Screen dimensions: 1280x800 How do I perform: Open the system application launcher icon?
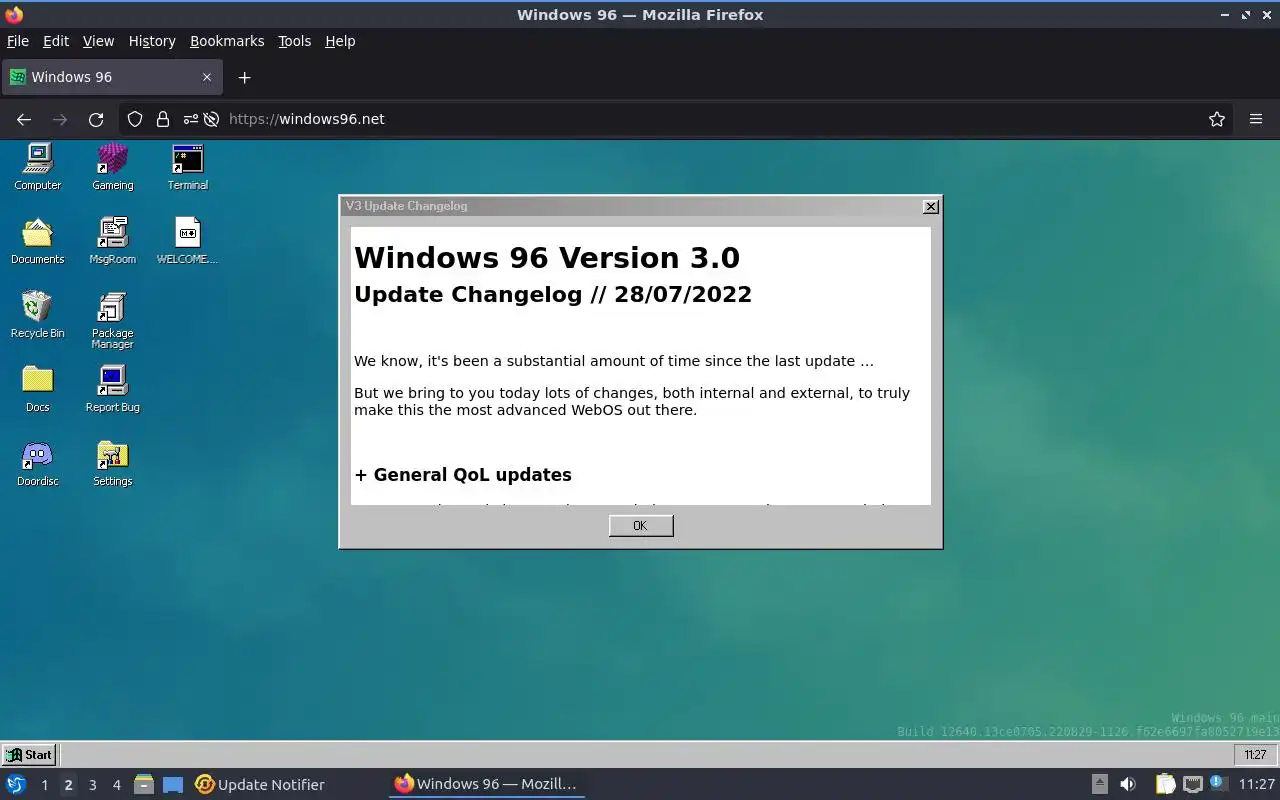[x=16, y=784]
